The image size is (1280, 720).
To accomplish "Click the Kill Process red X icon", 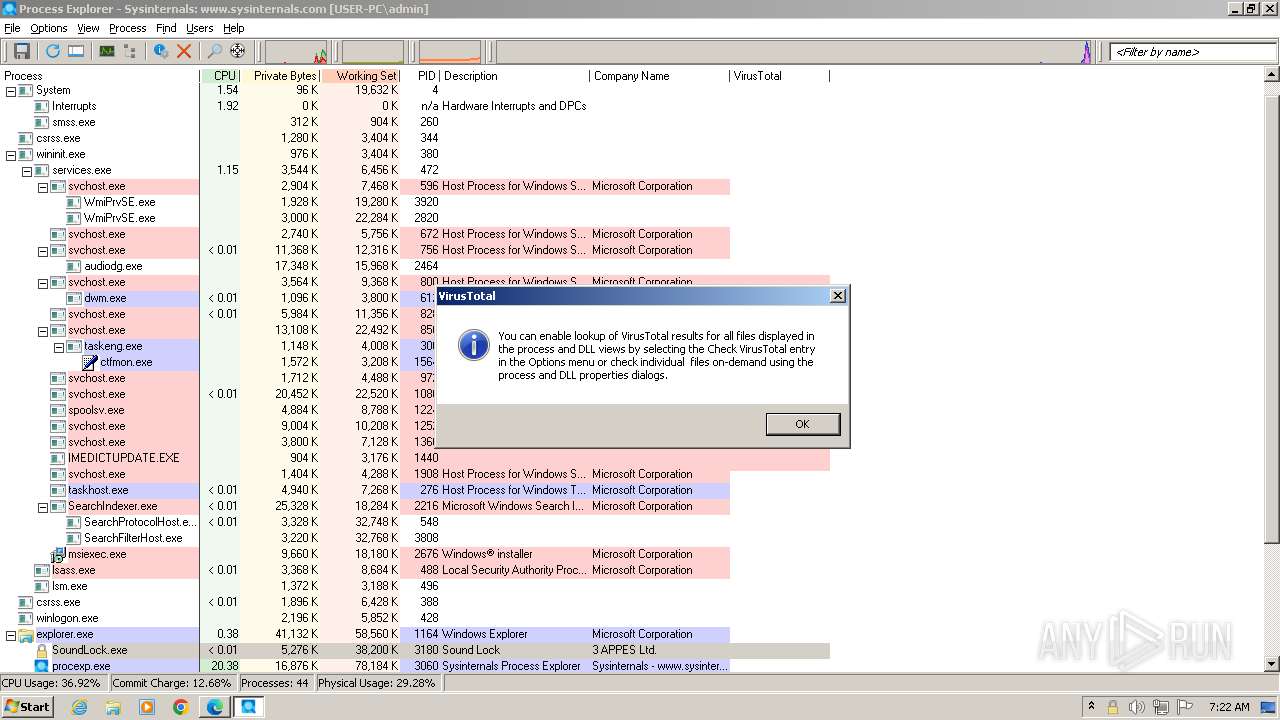I will 184,51.
